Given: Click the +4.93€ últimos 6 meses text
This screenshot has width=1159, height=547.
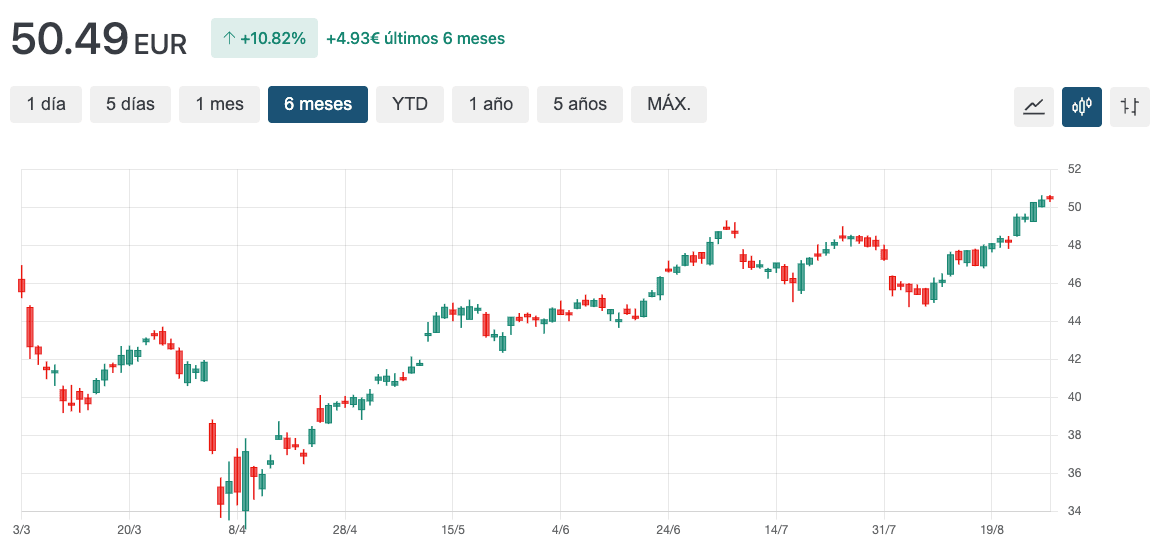Looking at the screenshot, I should pyautogui.click(x=415, y=39).
